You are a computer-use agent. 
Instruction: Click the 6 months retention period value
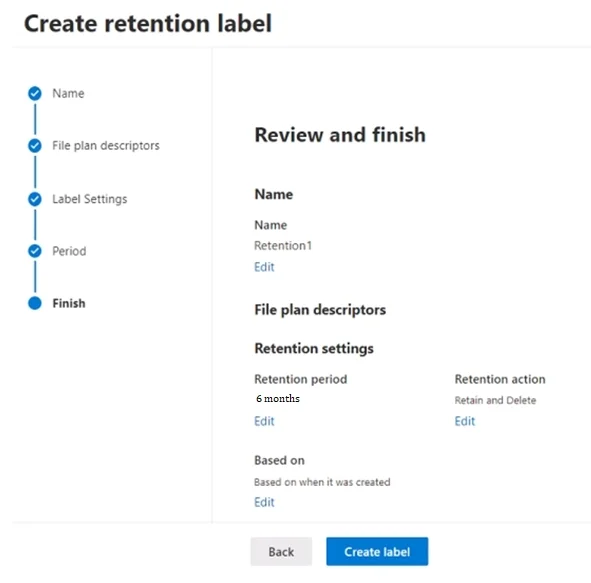pos(278,398)
